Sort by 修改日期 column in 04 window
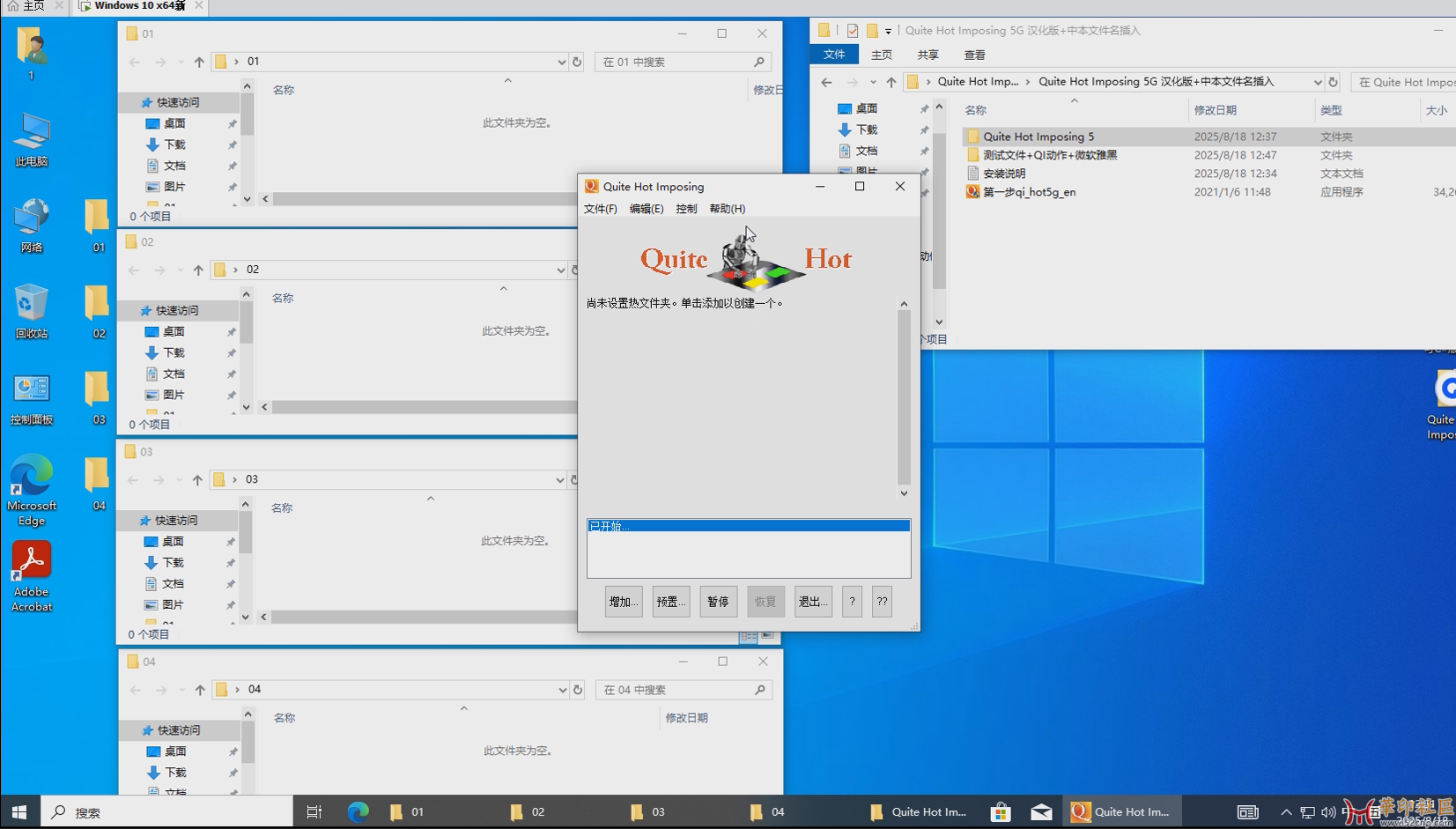 (686, 718)
